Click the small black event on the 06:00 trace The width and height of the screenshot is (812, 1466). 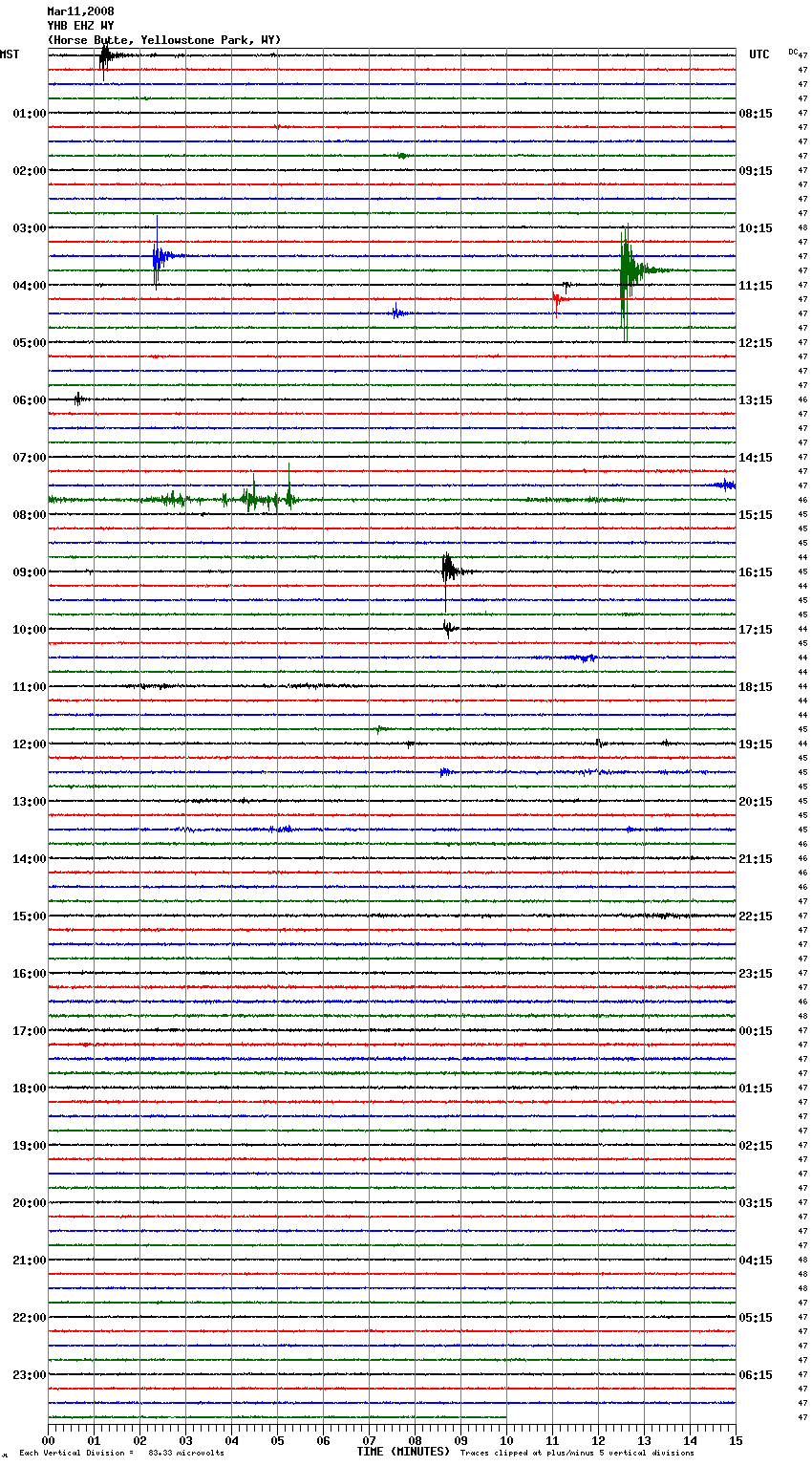(79, 399)
